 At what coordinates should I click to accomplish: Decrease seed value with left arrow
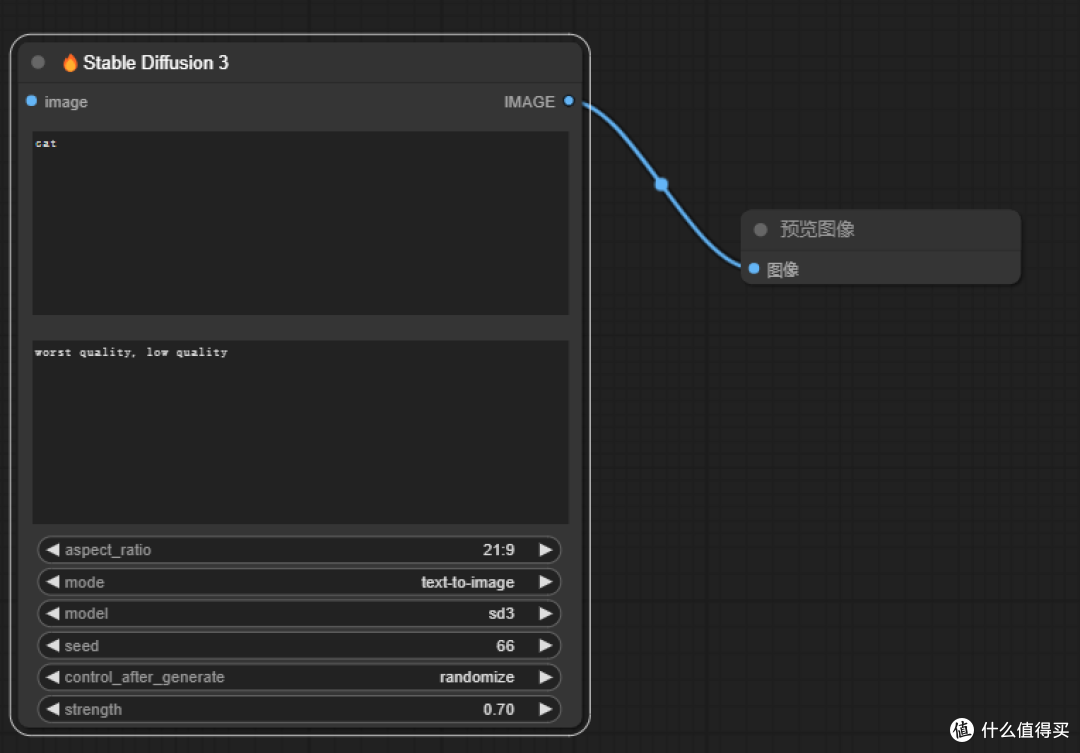click(x=52, y=646)
